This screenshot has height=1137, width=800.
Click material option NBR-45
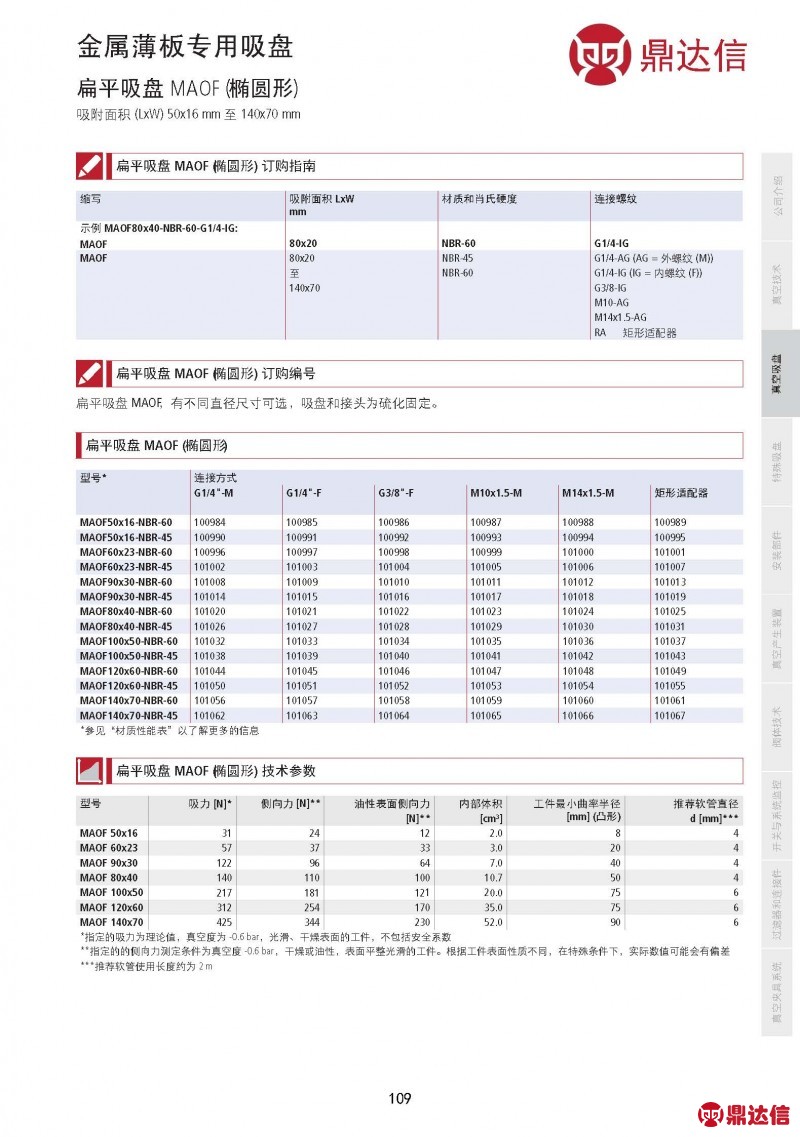[457, 258]
